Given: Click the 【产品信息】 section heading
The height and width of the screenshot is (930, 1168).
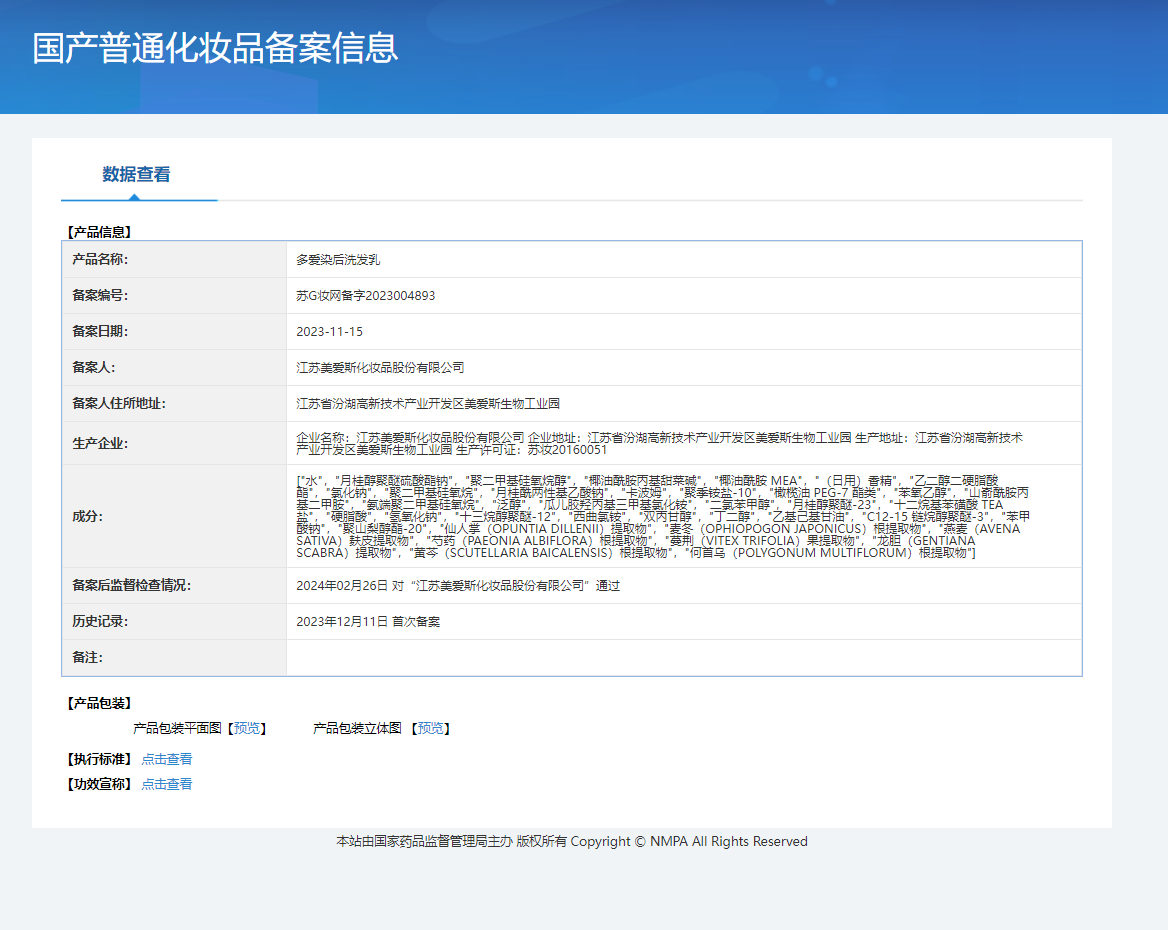Looking at the screenshot, I should (99, 232).
